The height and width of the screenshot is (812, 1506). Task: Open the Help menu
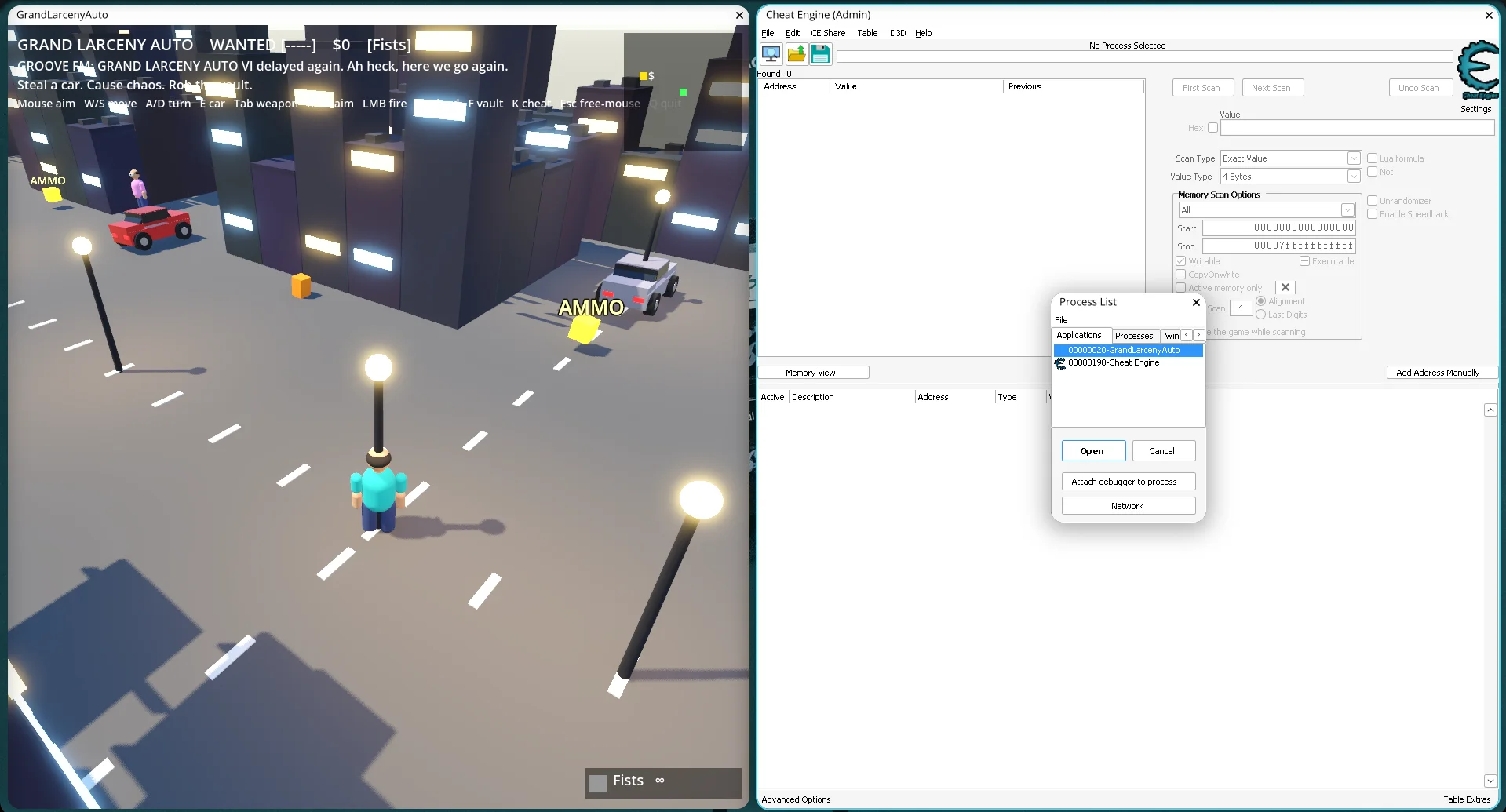coord(924,33)
